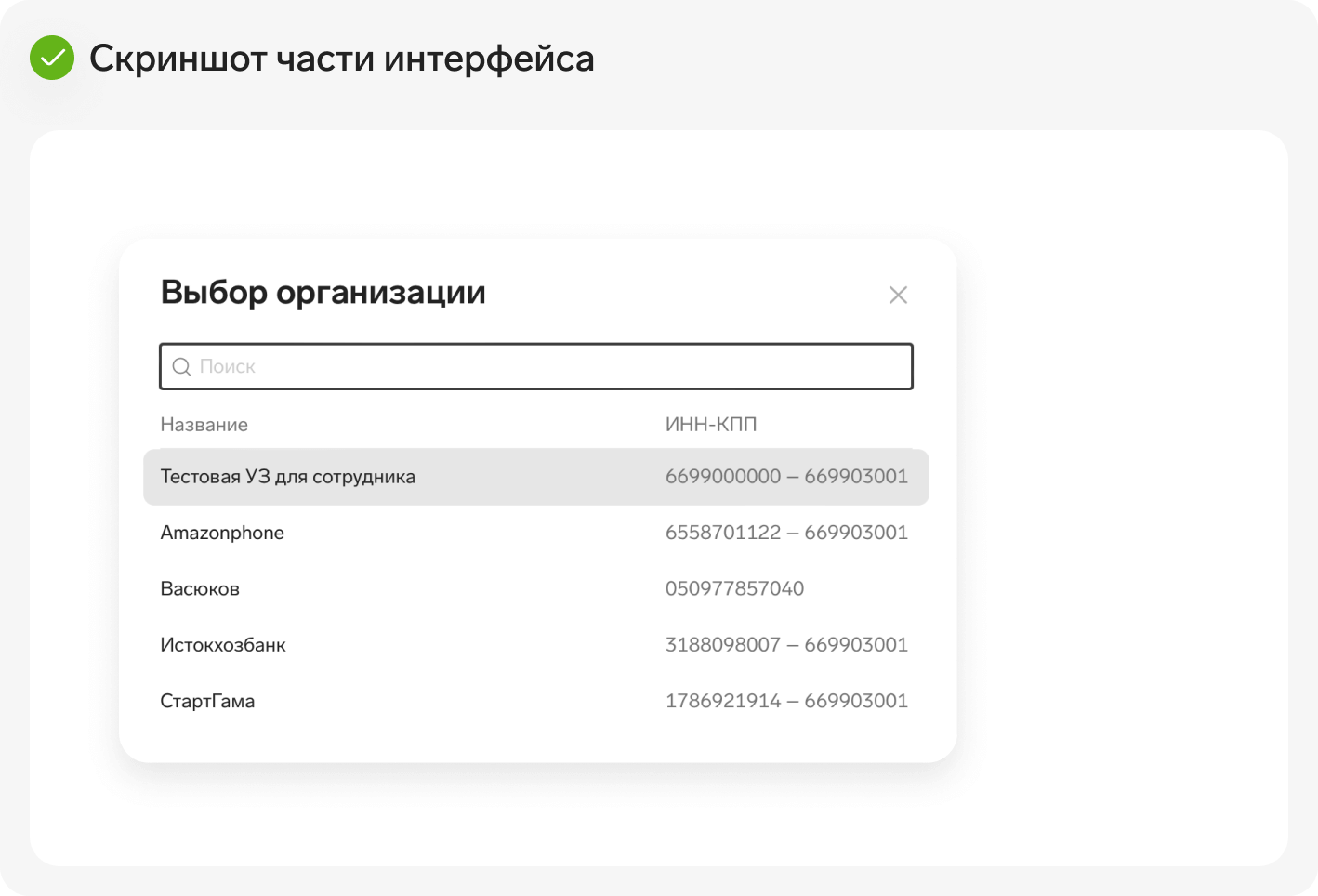Viewport: 1318px width, 896px height.
Task: Close the Выбор организации dialog
Action: (x=898, y=295)
